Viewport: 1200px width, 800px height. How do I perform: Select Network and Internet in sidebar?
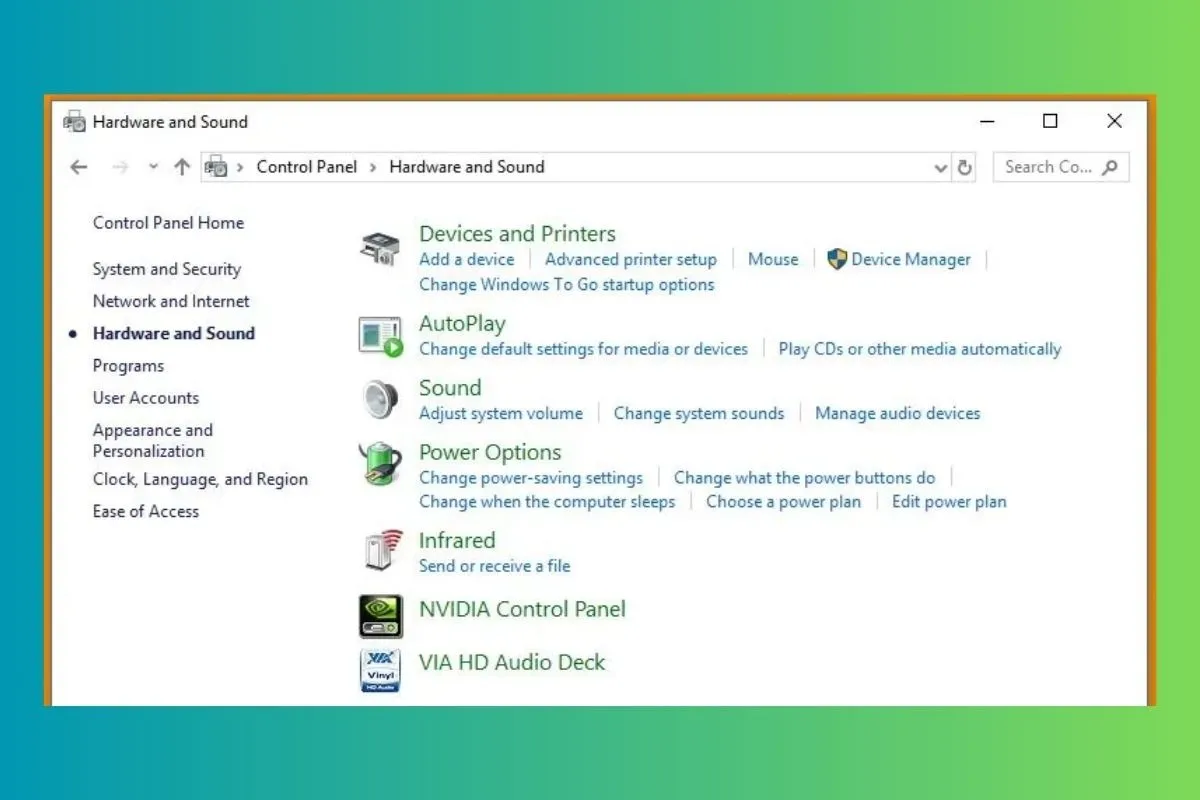[x=171, y=301]
